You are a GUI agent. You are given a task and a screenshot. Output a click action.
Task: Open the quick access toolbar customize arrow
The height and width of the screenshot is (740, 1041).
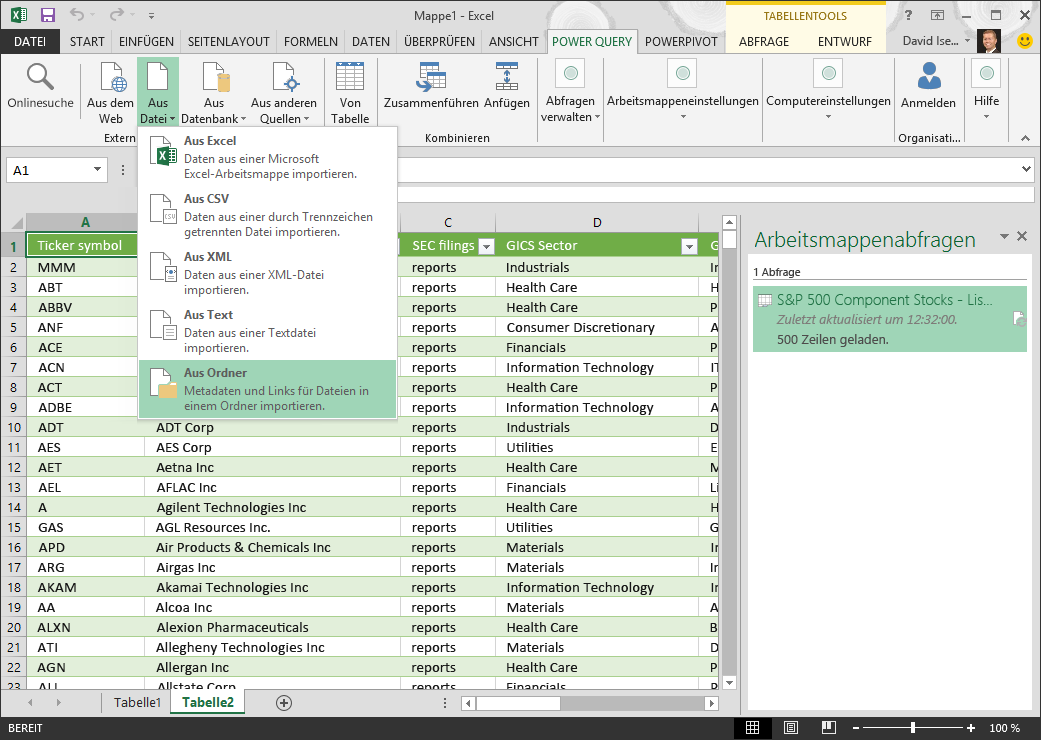[x=151, y=15]
